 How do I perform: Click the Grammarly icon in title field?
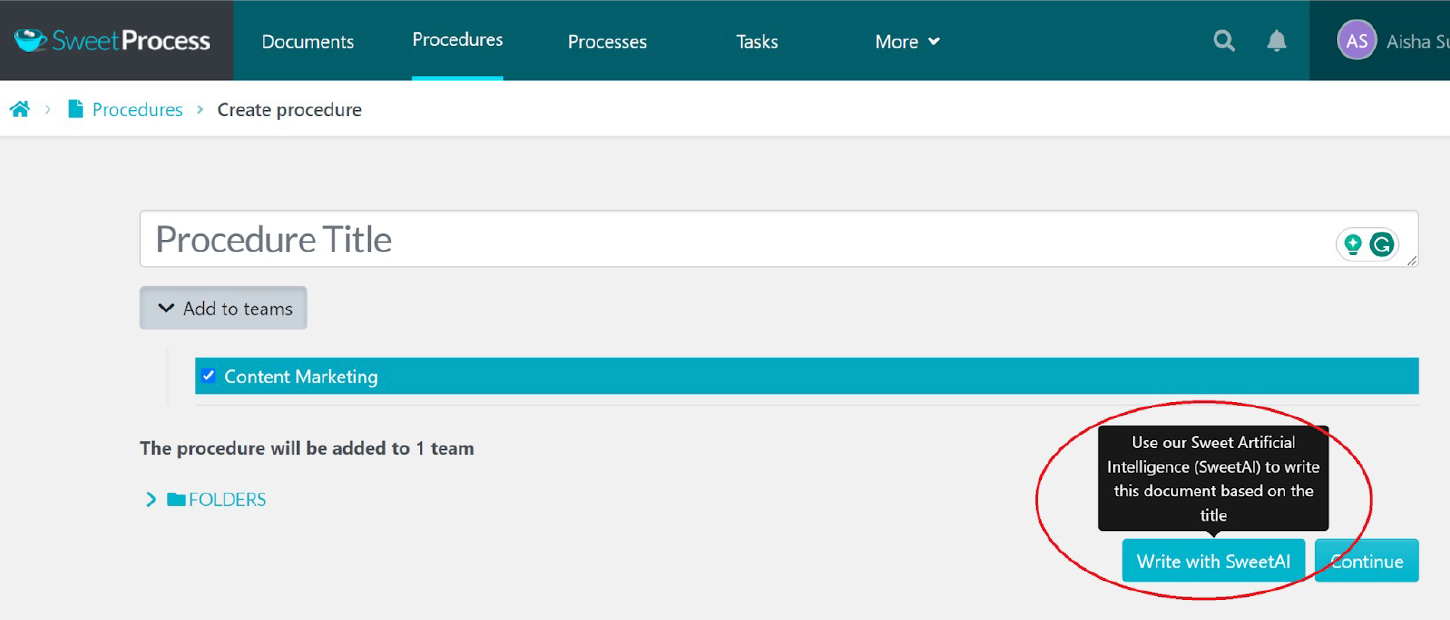[1382, 244]
